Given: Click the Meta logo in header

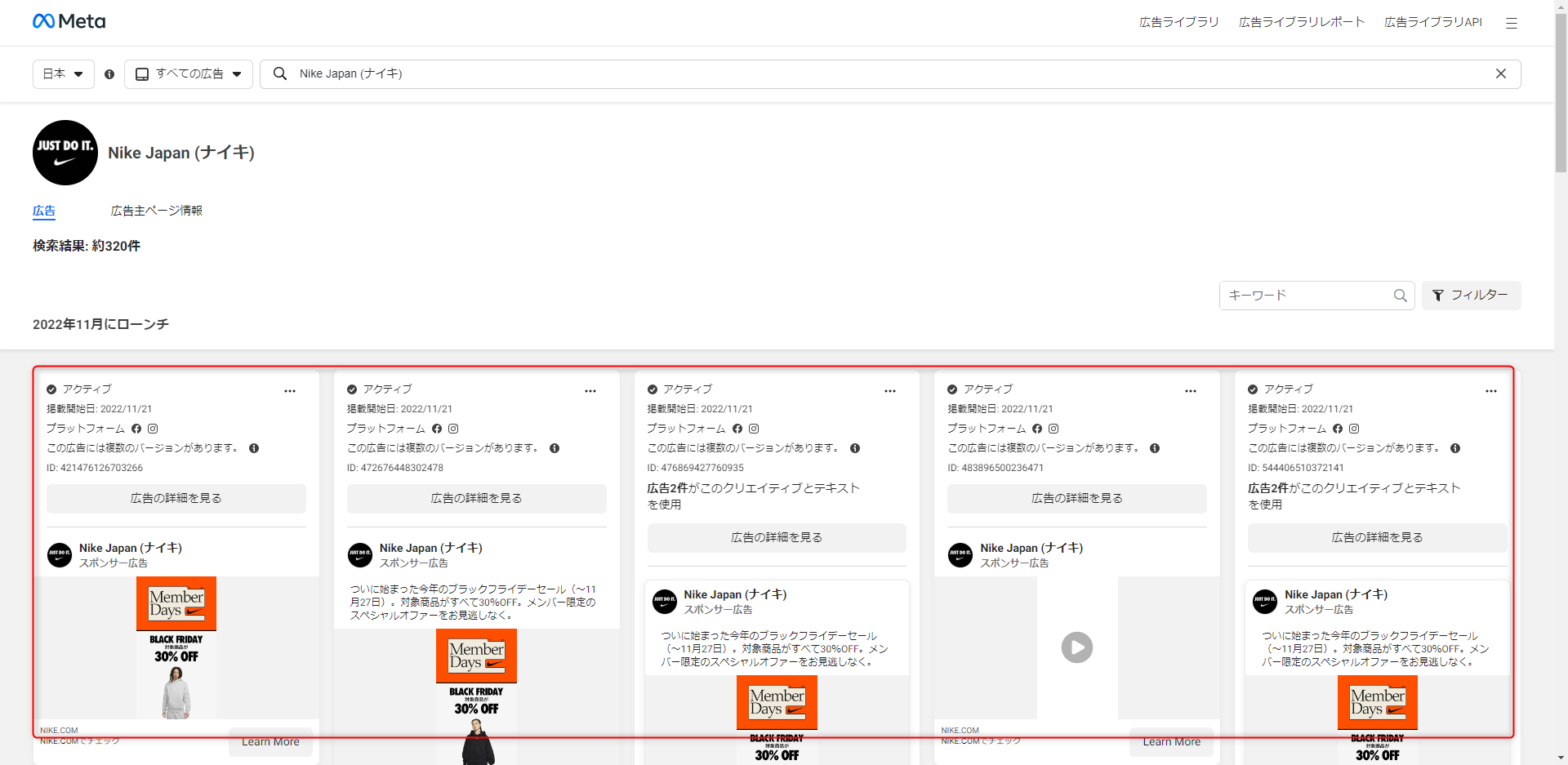Looking at the screenshot, I should (69, 21).
